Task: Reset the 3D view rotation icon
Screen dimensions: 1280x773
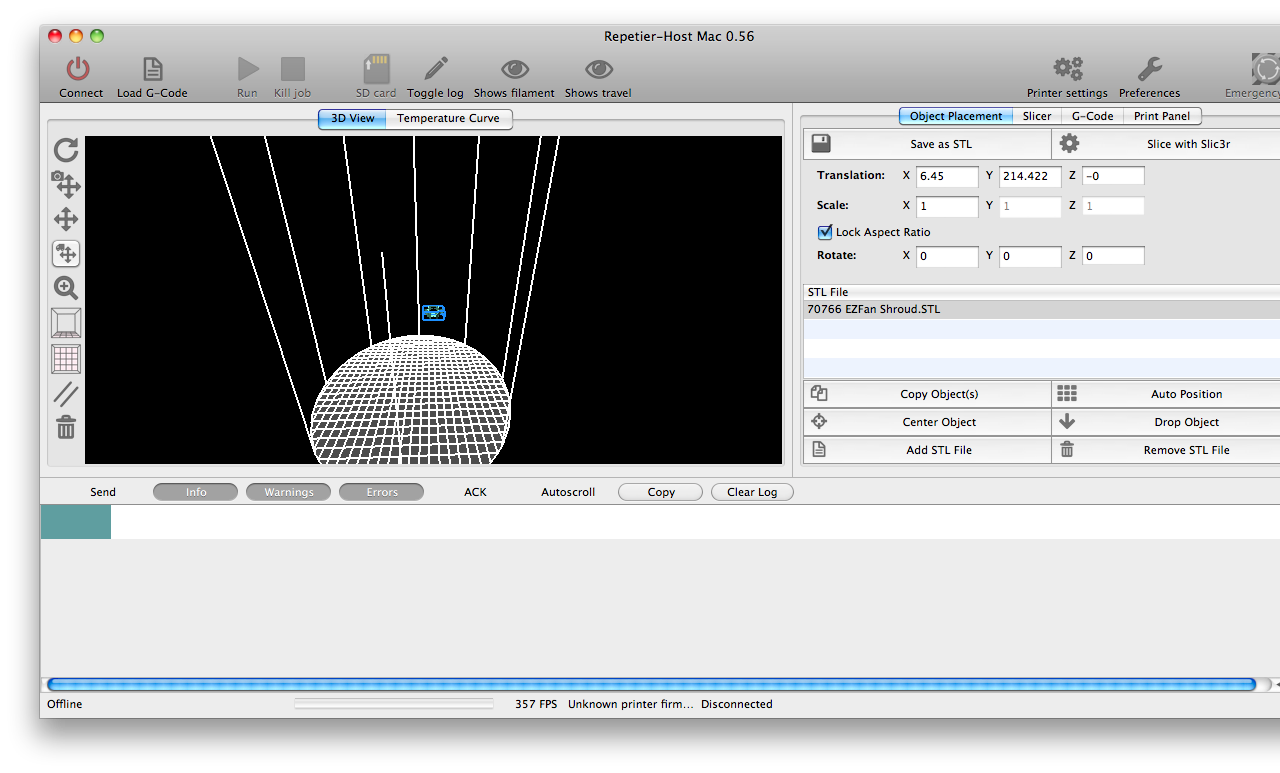Action: (66, 150)
